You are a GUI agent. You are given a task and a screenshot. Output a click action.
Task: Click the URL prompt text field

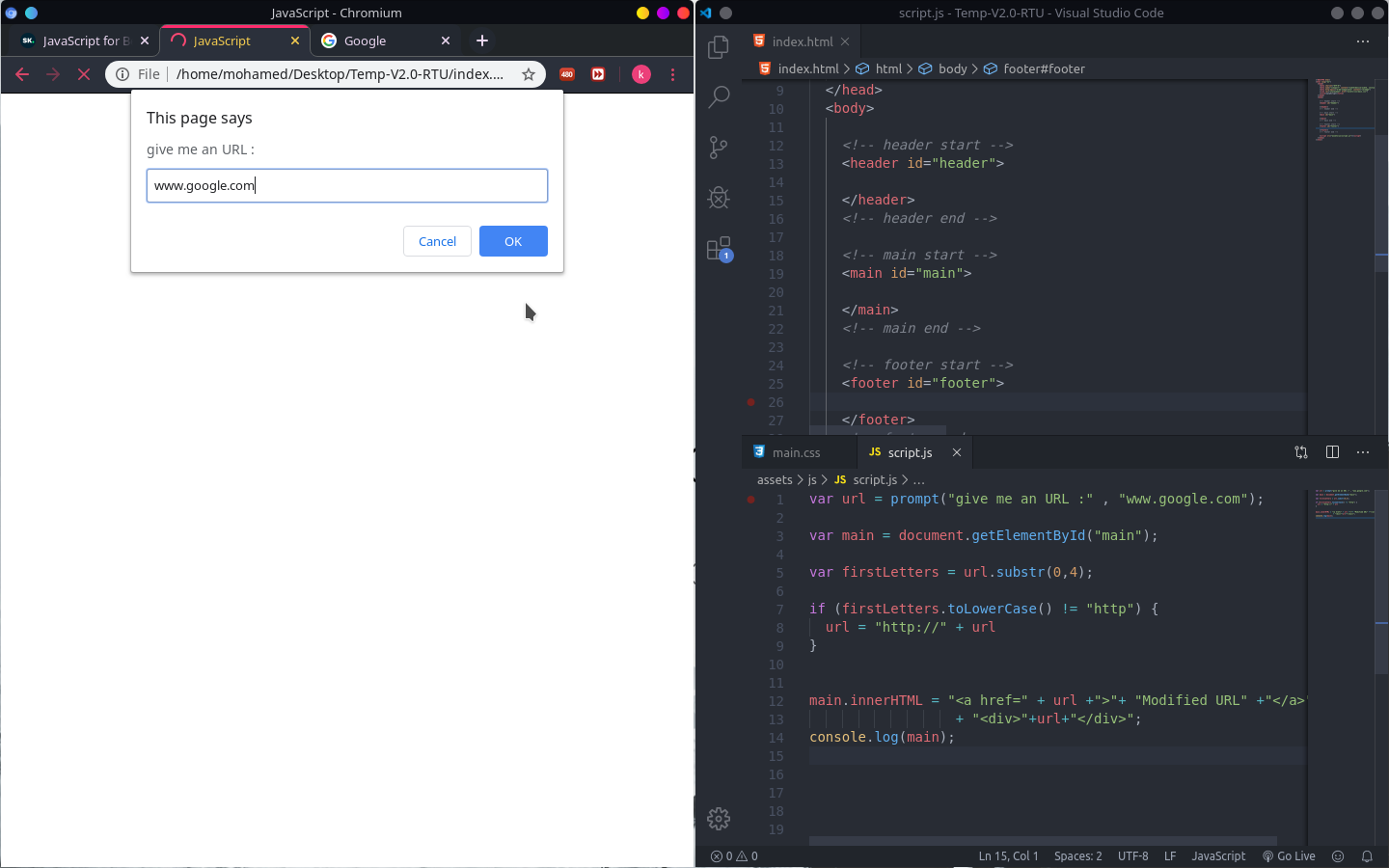point(347,185)
